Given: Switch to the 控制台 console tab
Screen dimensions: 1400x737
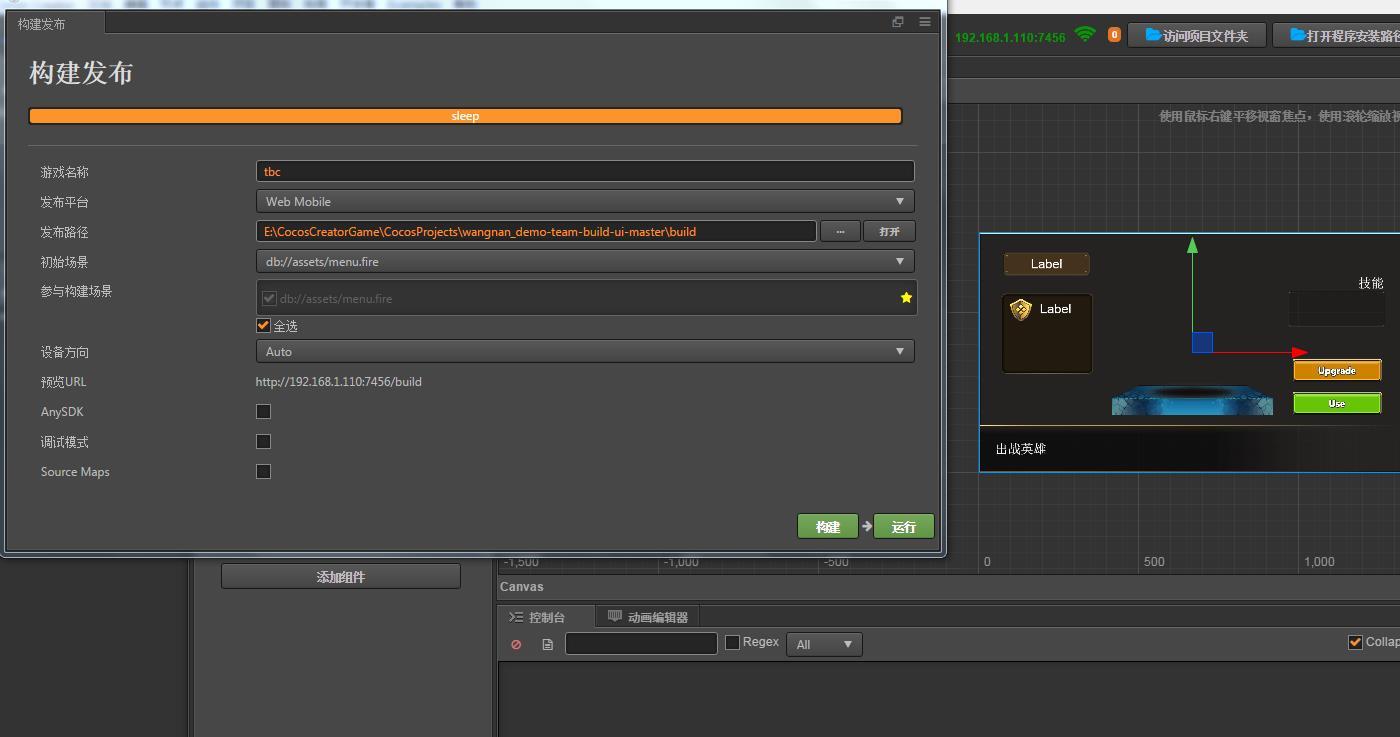Looking at the screenshot, I should coord(546,617).
